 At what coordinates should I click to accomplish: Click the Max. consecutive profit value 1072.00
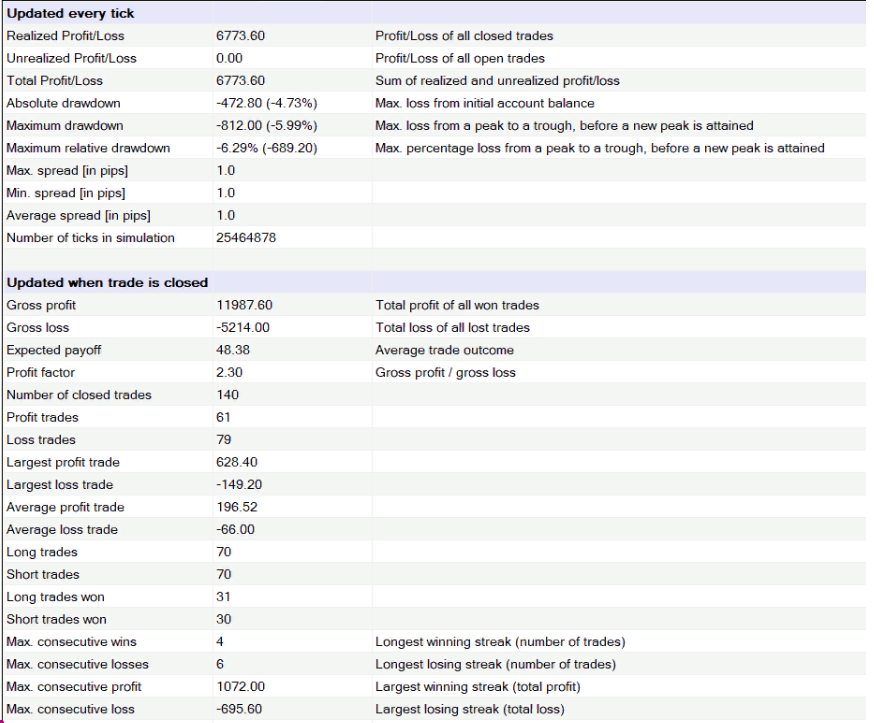click(x=240, y=687)
